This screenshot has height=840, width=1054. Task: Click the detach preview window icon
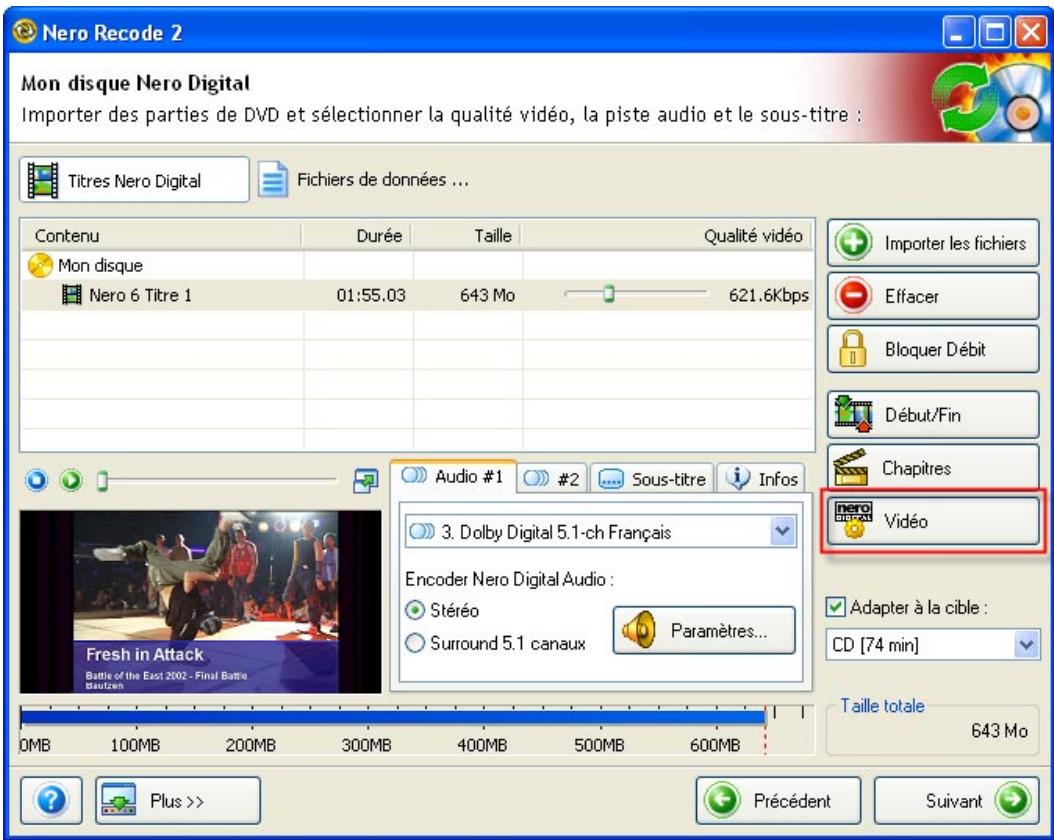(366, 480)
